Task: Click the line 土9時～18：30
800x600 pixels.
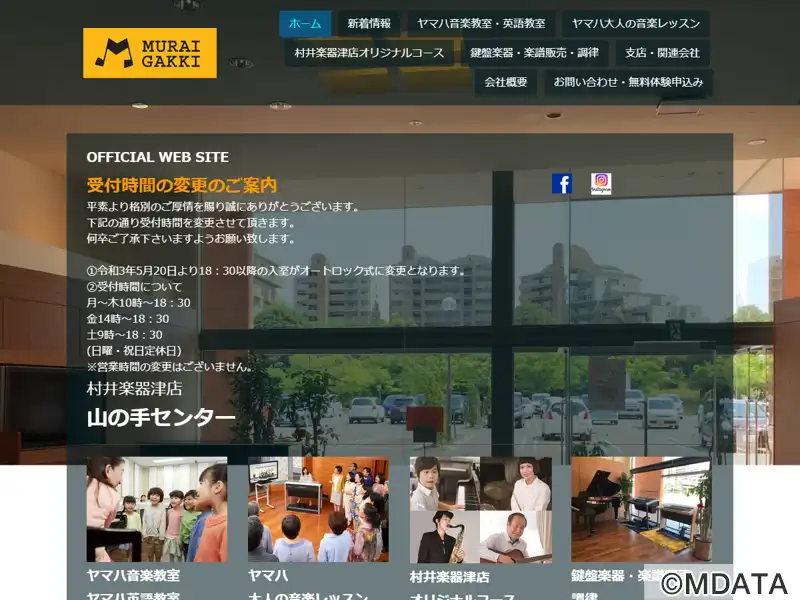Action: [124, 335]
